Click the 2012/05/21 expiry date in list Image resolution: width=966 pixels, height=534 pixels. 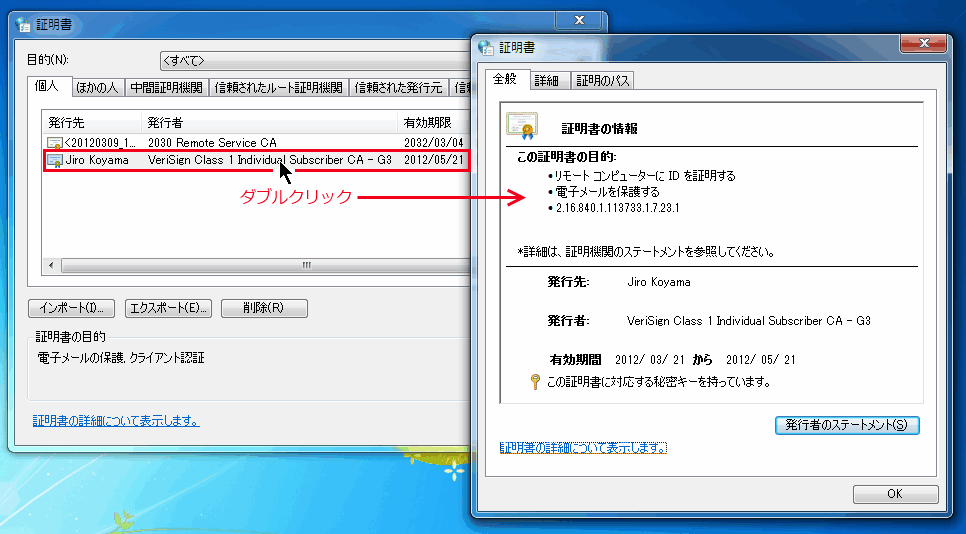[433, 160]
